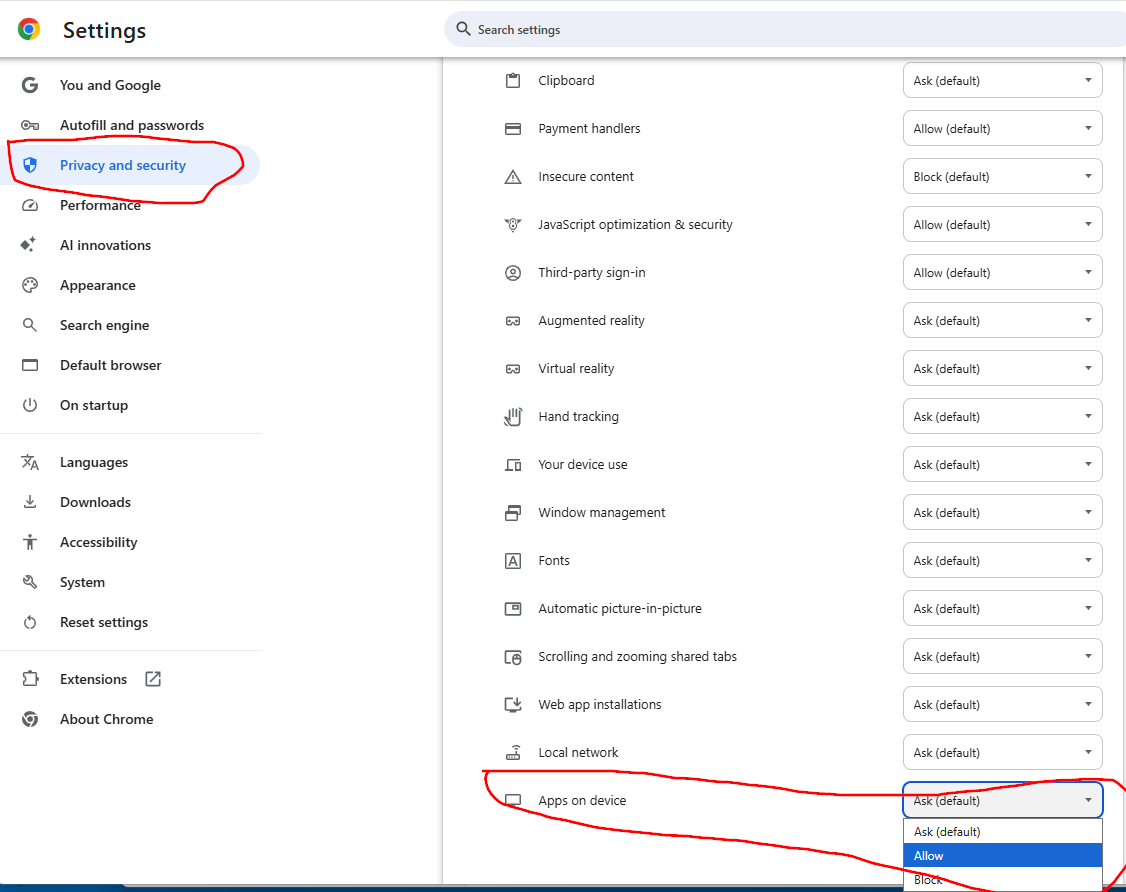Open Accessibility settings
This screenshot has height=892, width=1126.
pos(98,542)
